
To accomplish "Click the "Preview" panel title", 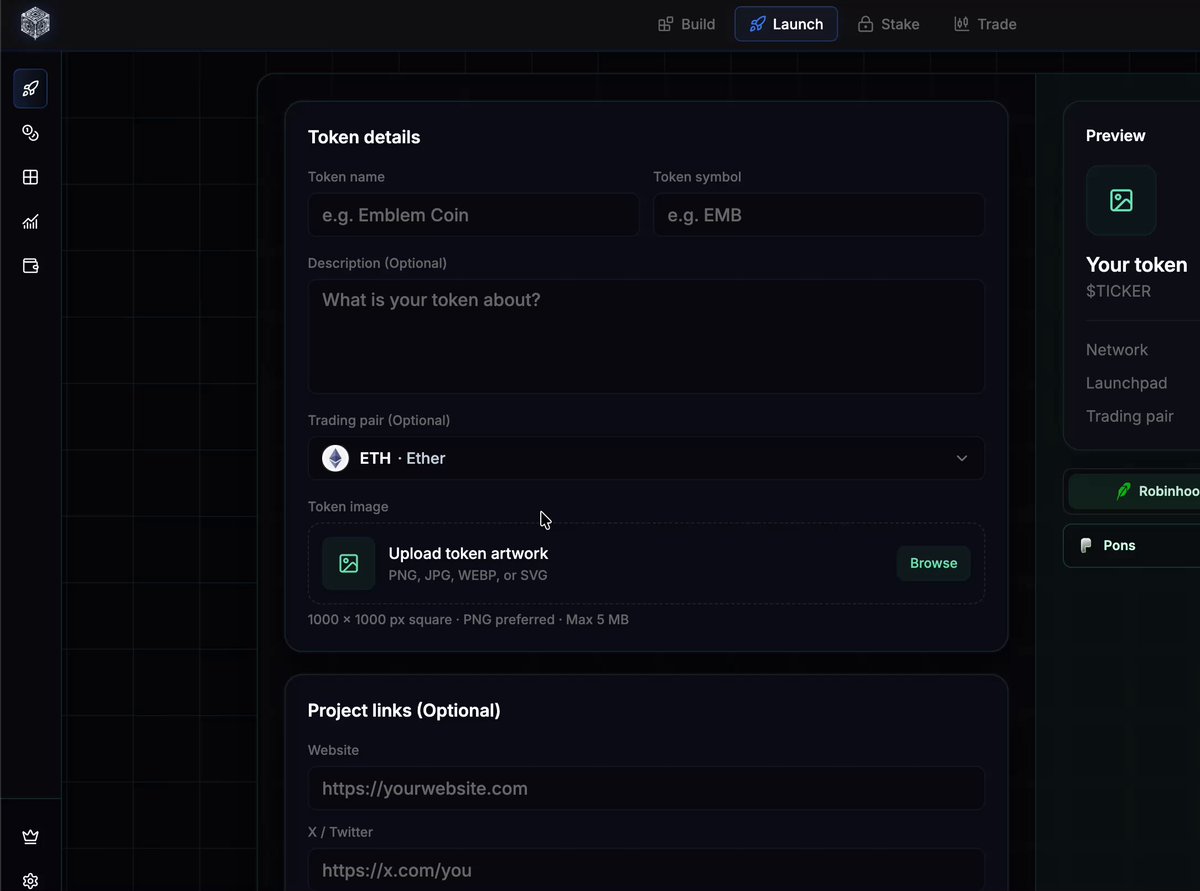I will [1116, 136].
